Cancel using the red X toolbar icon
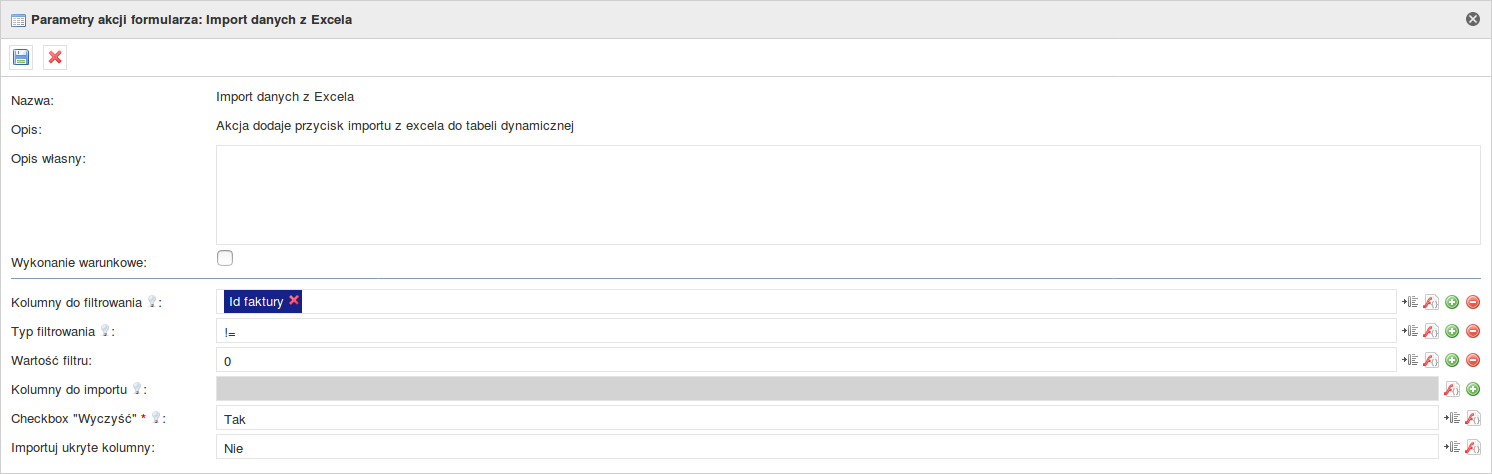Screen dimensions: 1492x474 click(55, 58)
